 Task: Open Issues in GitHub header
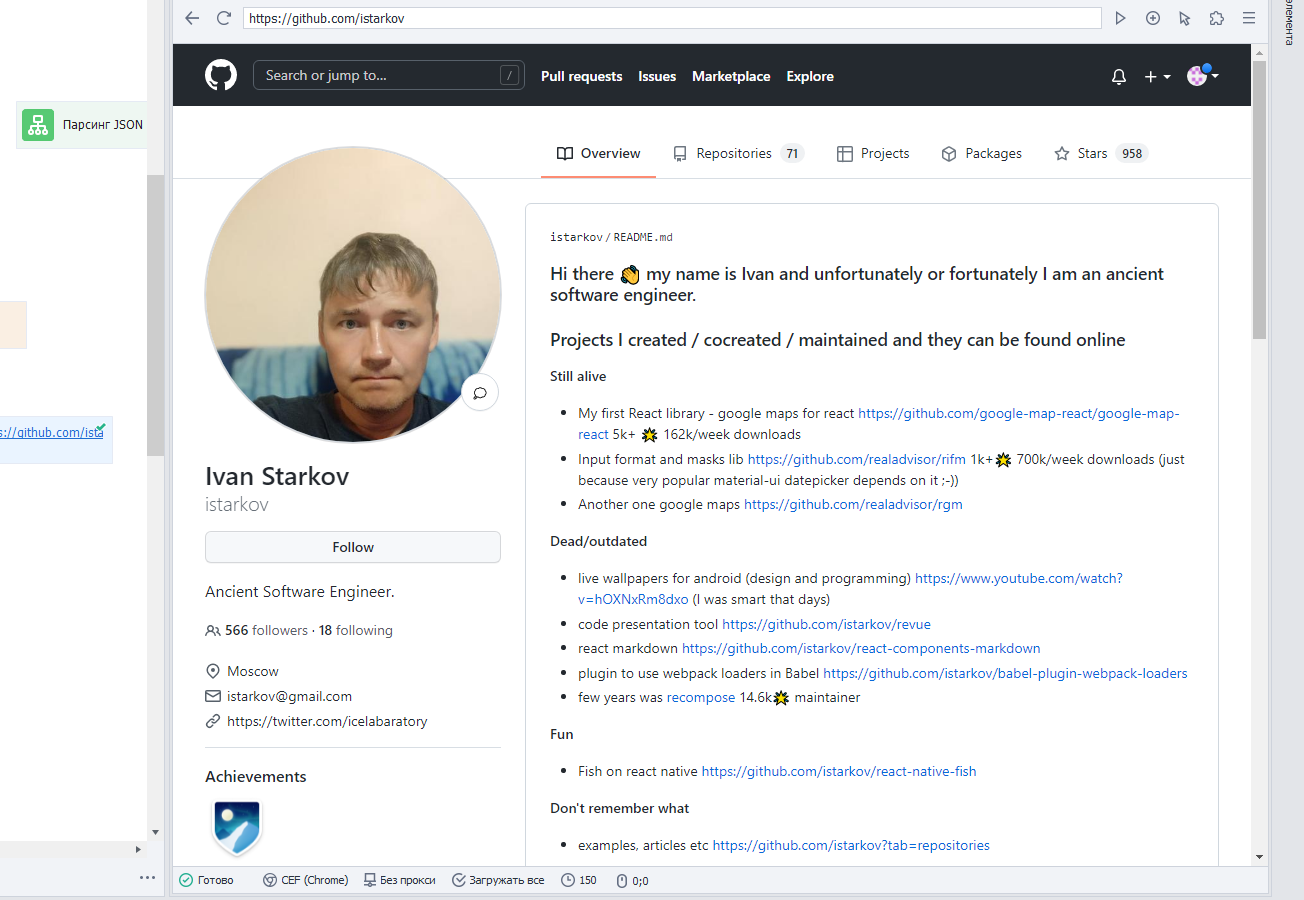pyautogui.click(x=657, y=76)
